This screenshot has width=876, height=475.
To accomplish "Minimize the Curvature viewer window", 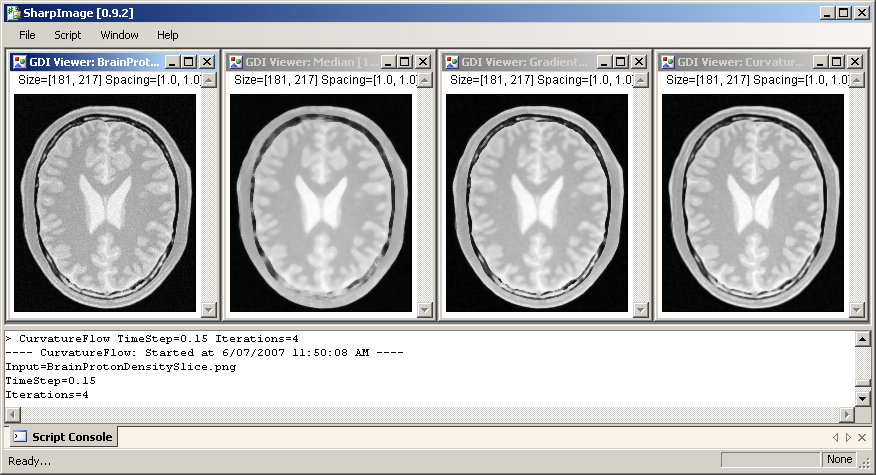I will point(819,62).
